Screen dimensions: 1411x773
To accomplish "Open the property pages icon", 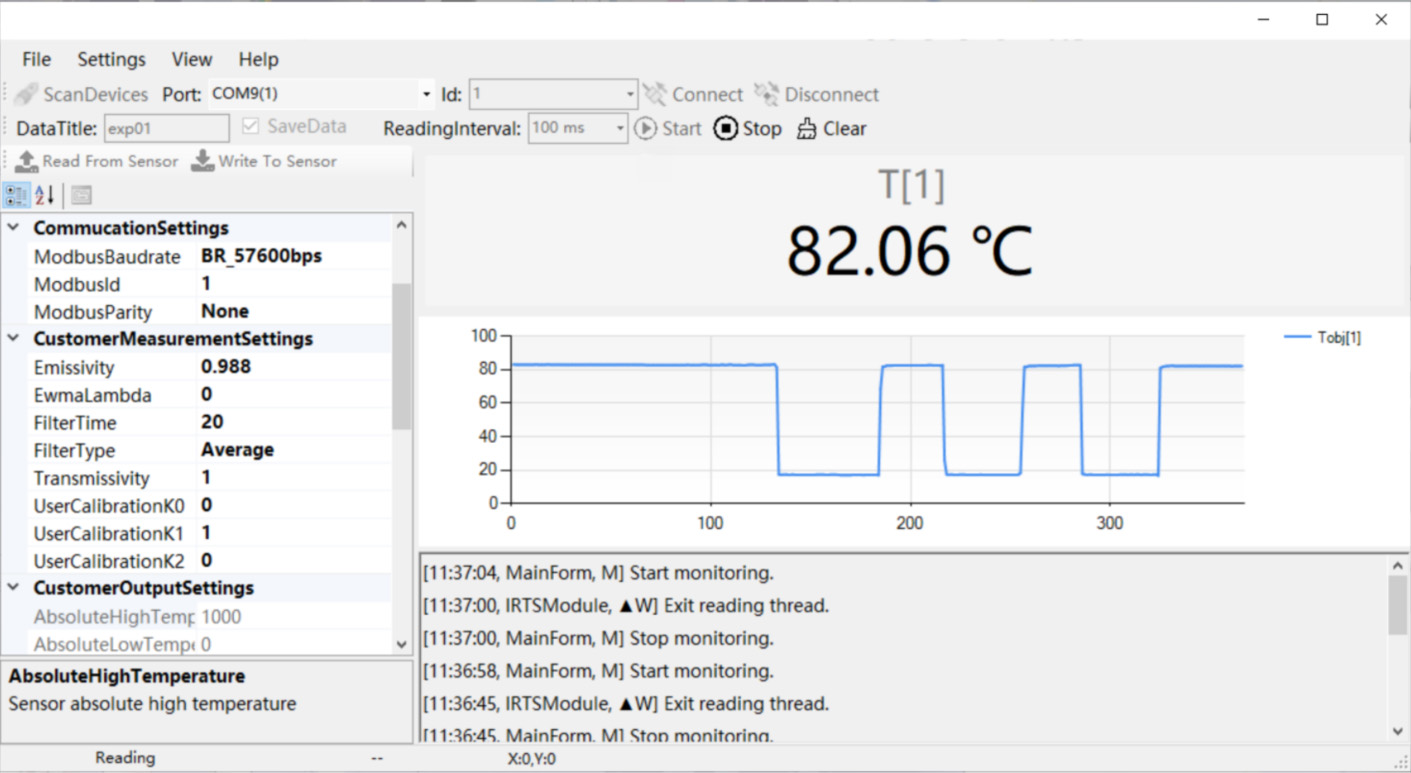I will [x=81, y=195].
